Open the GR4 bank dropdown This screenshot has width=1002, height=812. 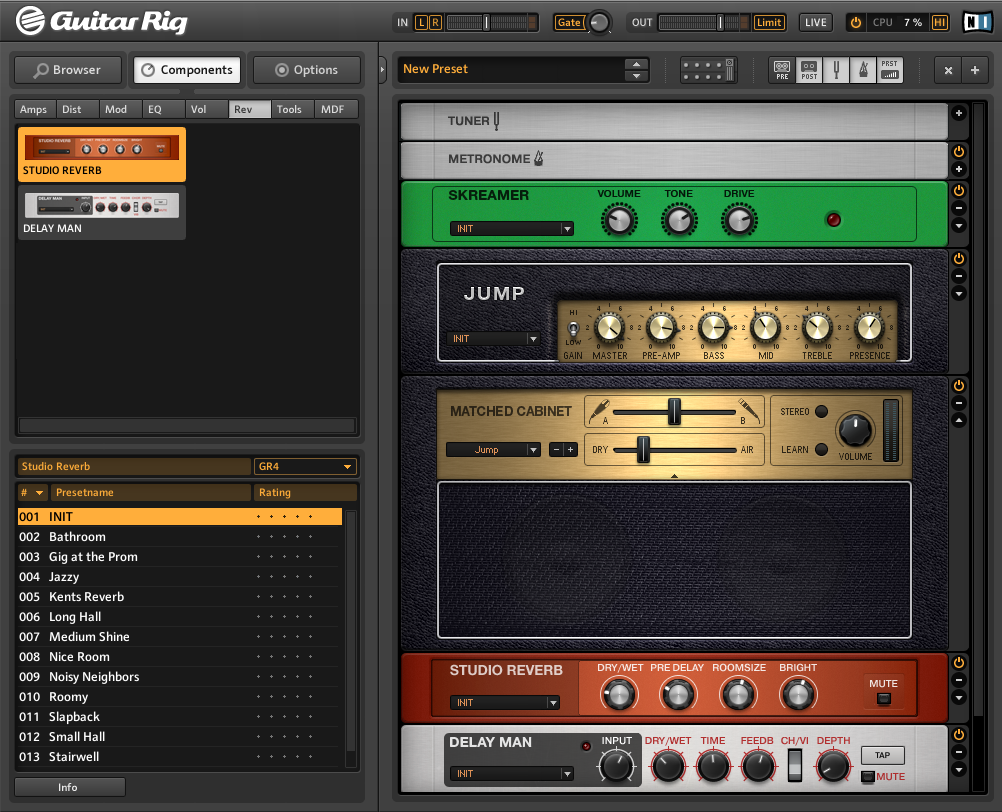click(x=305, y=467)
